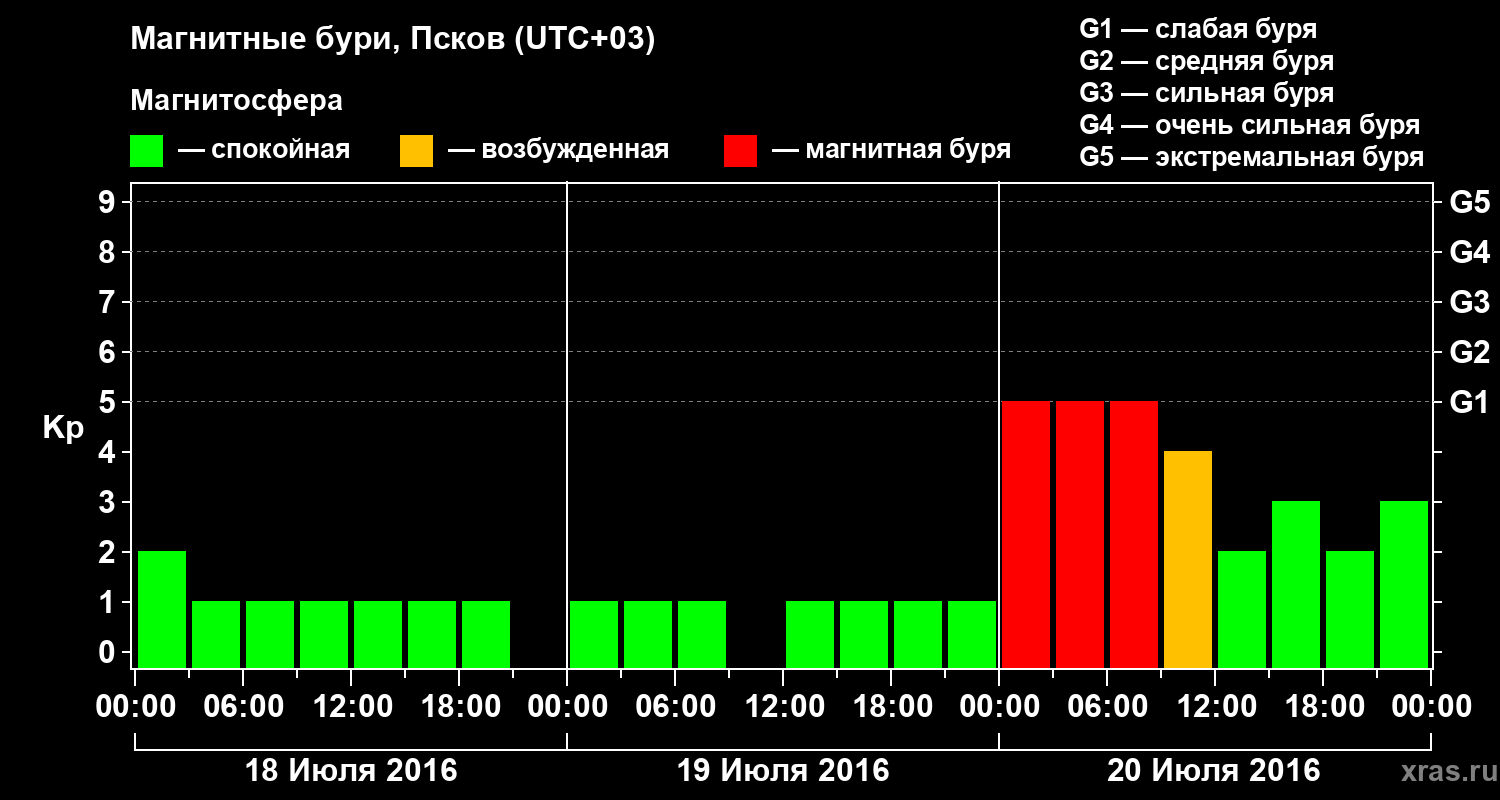
Task: Click the Kp 2 green bar on 18 July
Action: [162, 609]
